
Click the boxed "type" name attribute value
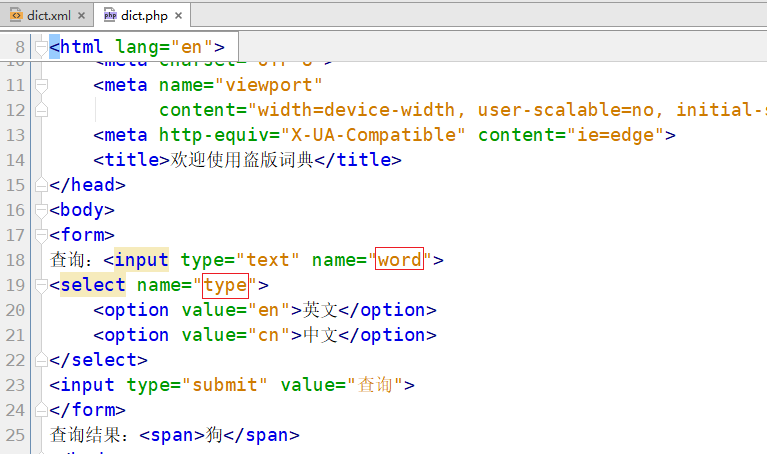[x=225, y=285]
